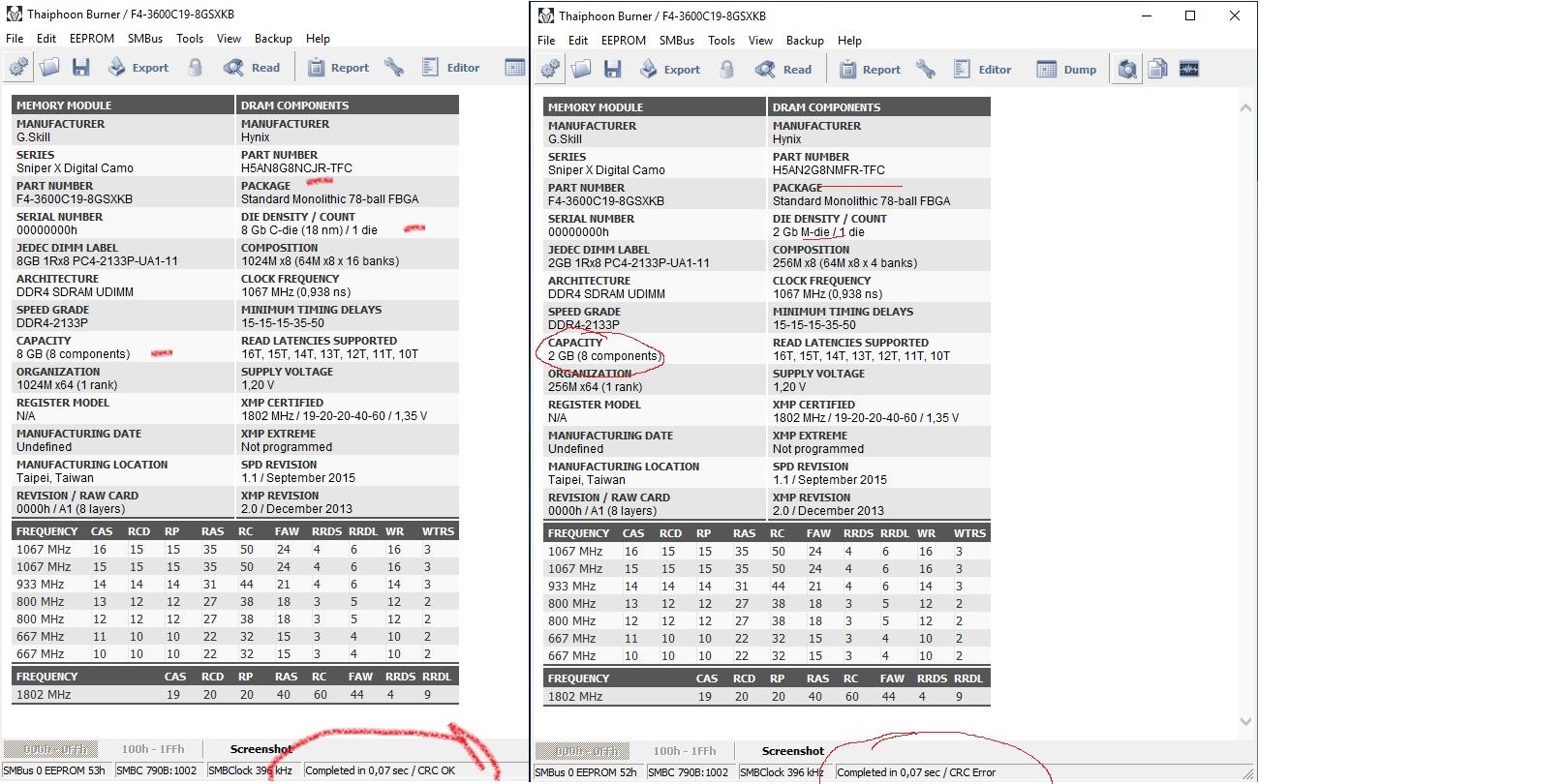Click the Thaiphoon Burner title icon of right window
The image size is (1566, 784).
pos(545,15)
